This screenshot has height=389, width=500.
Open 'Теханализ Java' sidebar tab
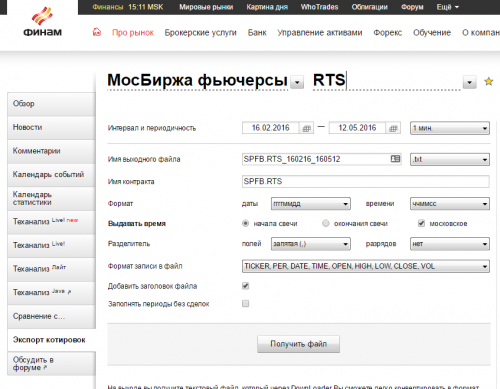tap(51, 293)
